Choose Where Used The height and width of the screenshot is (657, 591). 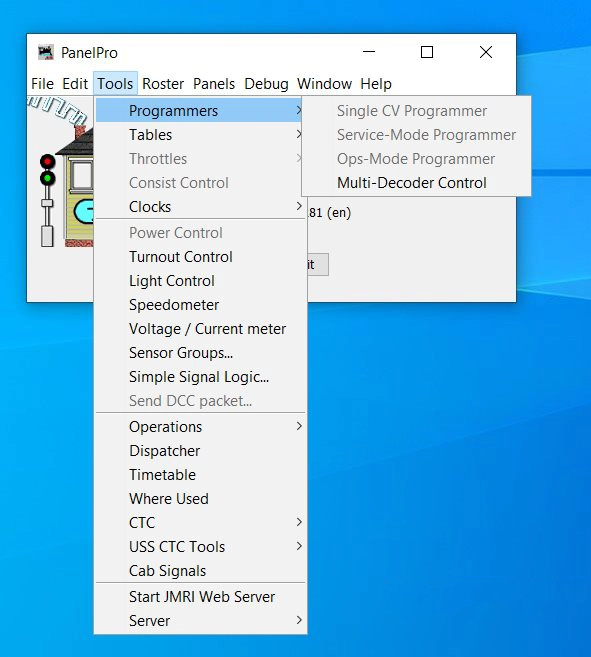coord(200,499)
